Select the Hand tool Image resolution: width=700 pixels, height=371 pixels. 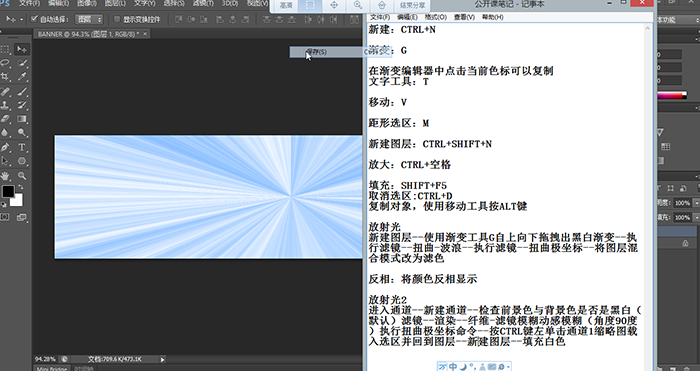[5, 175]
